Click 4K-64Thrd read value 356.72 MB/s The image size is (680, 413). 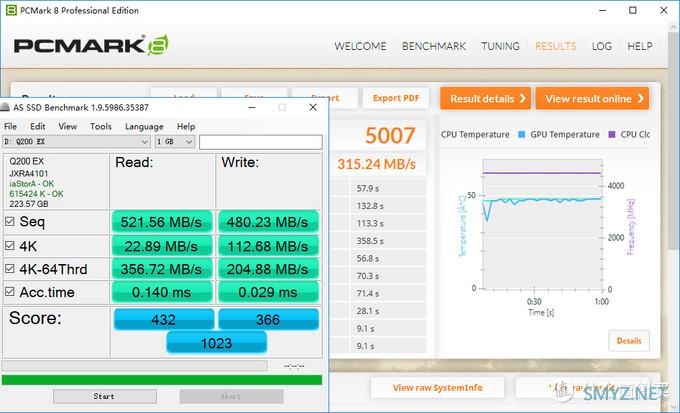click(x=161, y=269)
